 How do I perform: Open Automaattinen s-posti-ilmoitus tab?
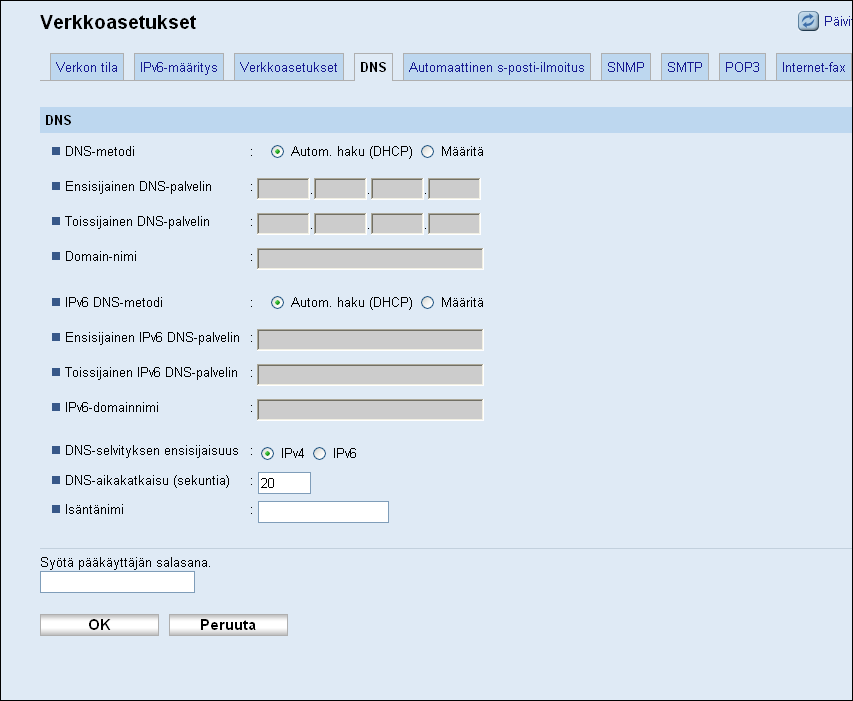497,67
